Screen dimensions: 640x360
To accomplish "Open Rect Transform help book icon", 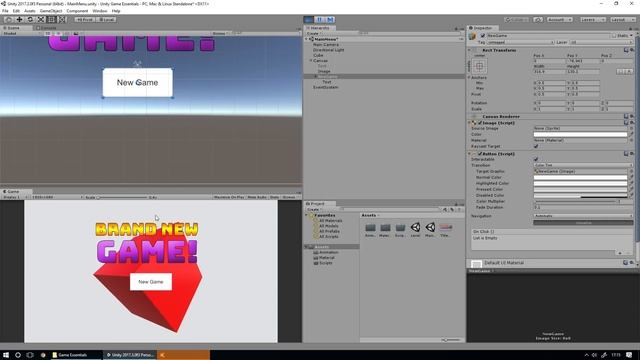I will (x=626, y=50).
